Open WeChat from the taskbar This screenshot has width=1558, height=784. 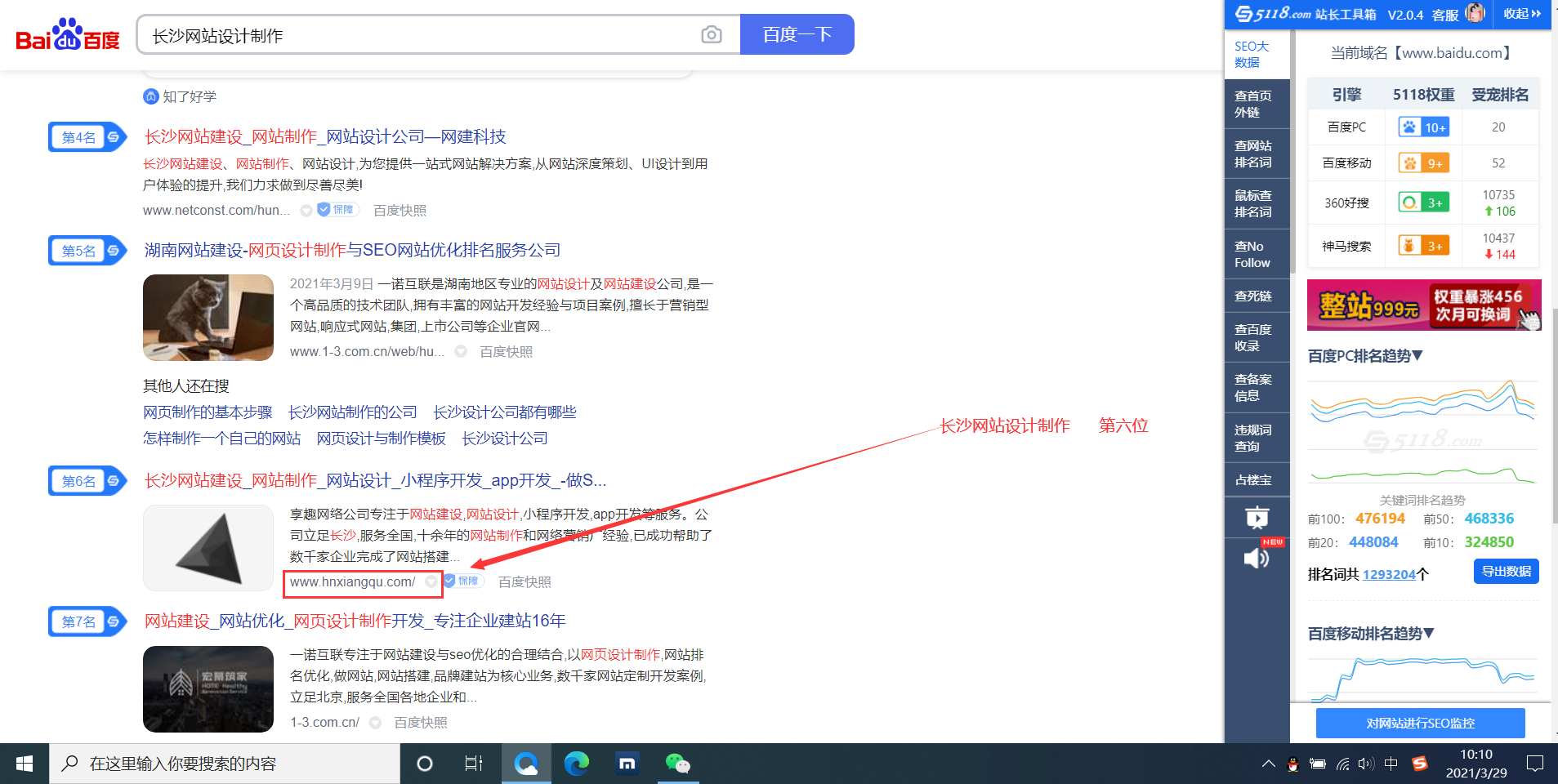678,764
